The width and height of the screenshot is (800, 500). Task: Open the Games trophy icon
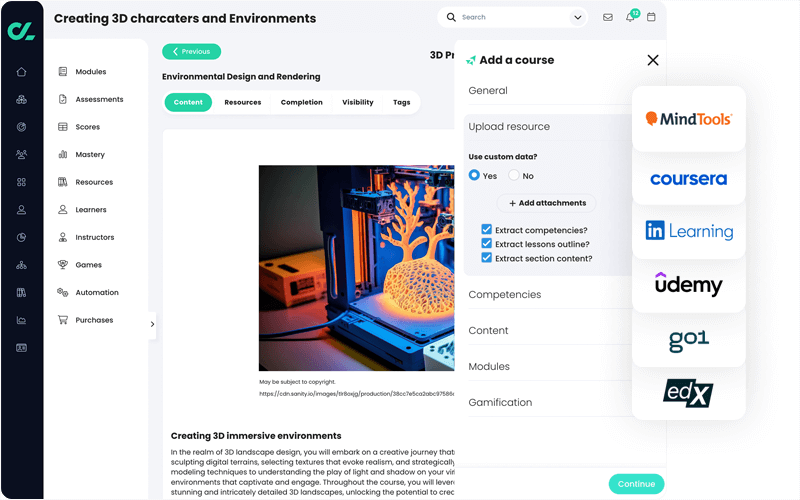(x=63, y=265)
